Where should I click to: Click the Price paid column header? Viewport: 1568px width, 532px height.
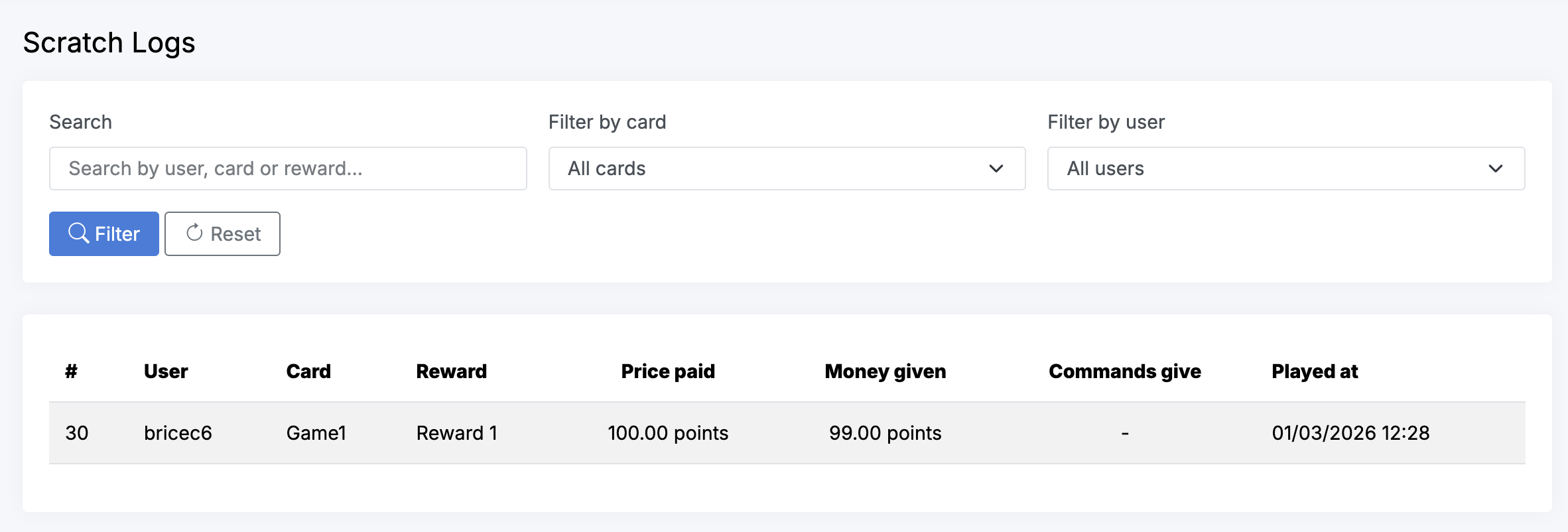(x=668, y=371)
